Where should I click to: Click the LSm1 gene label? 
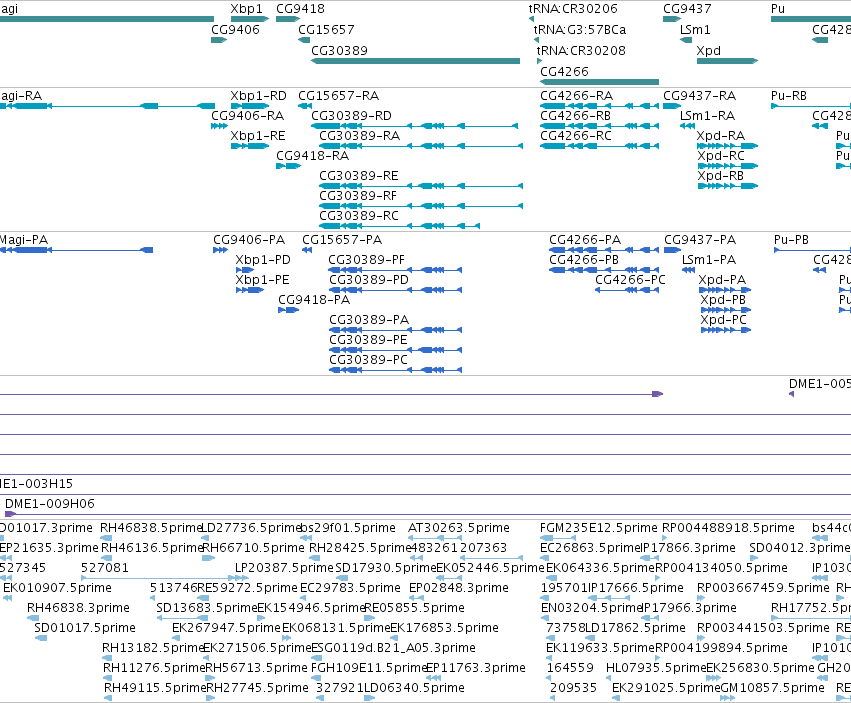click(x=695, y=29)
